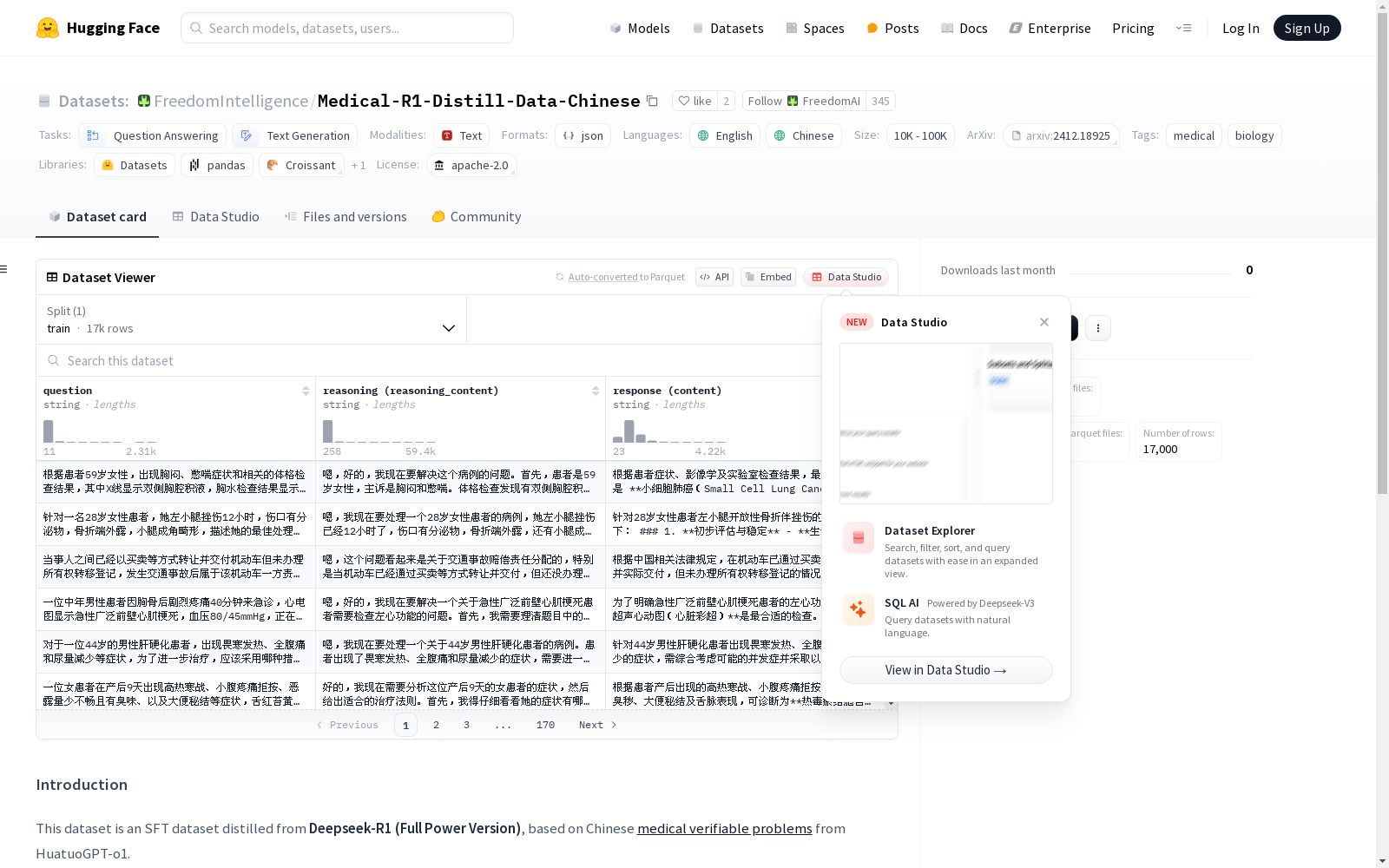
Task: Click the Log In link
Action: click(x=1241, y=28)
